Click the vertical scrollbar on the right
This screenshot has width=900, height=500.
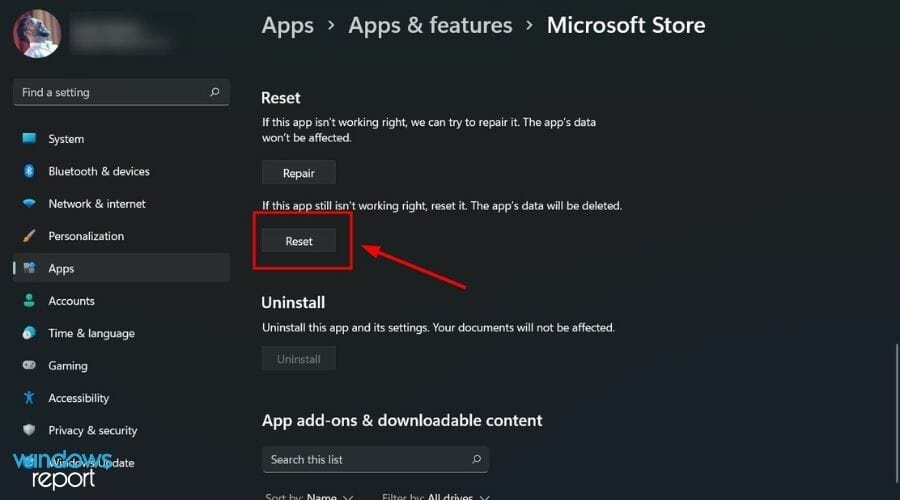click(897, 413)
